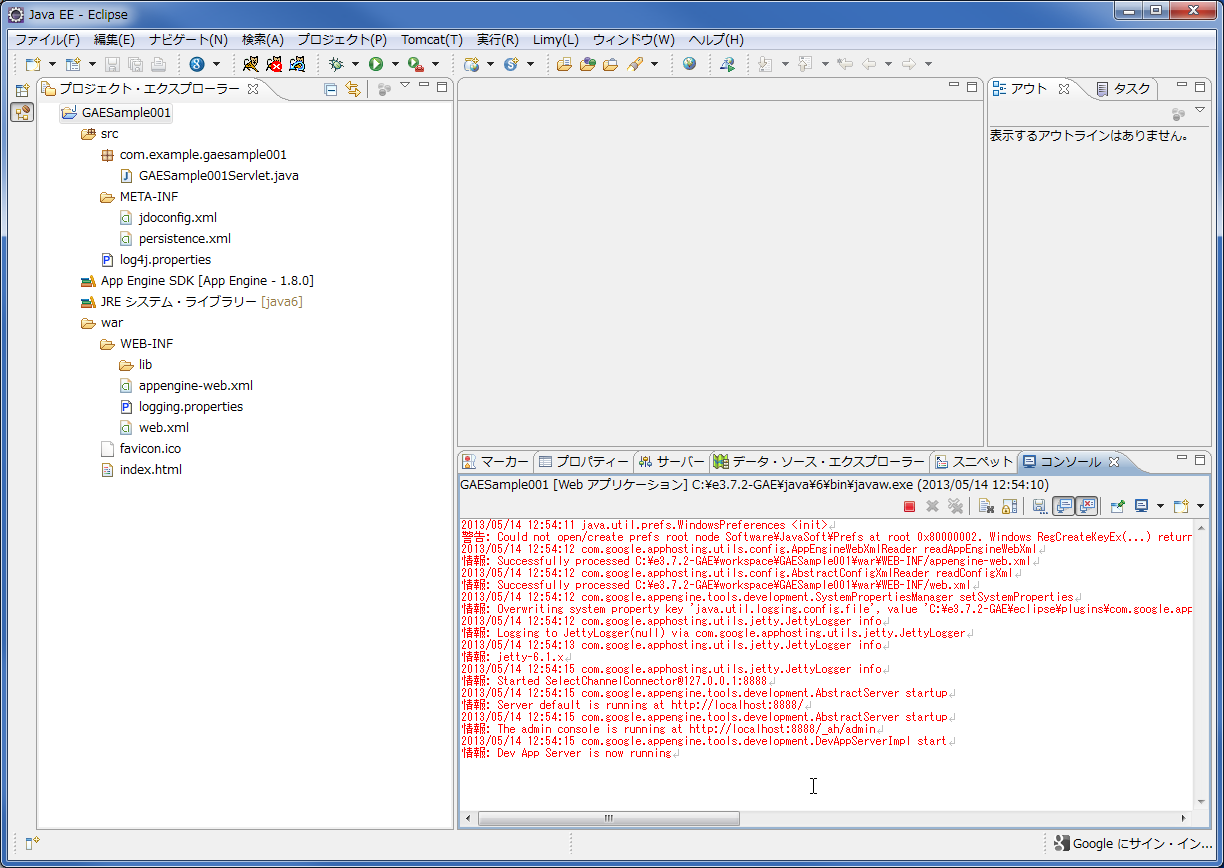Open the Limy(L) menu
The height and width of the screenshot is (868, 1224).
[556, 40]
